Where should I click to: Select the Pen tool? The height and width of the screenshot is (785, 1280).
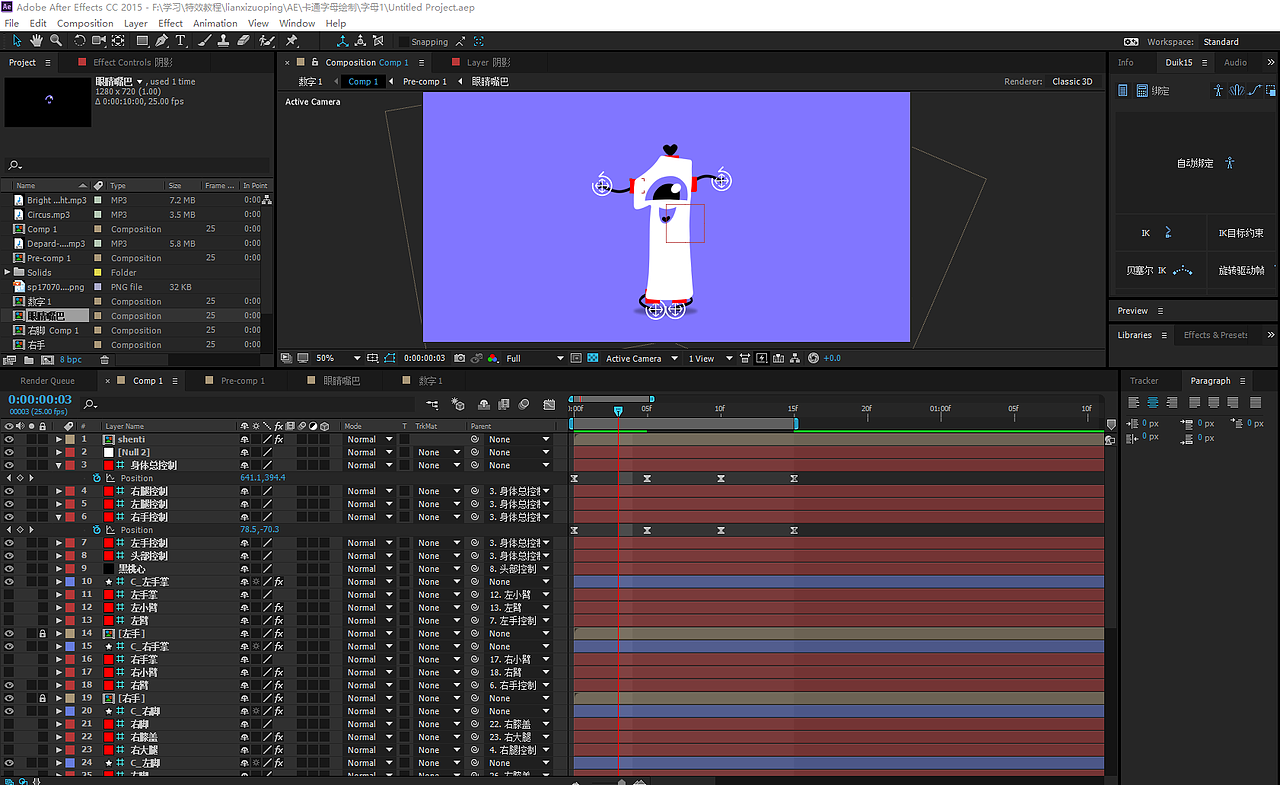(x=161, y=41)
